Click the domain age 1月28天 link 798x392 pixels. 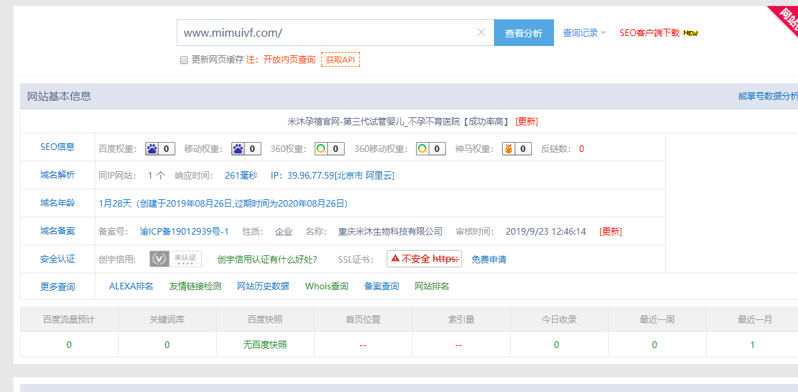click(x=223, y=204)
